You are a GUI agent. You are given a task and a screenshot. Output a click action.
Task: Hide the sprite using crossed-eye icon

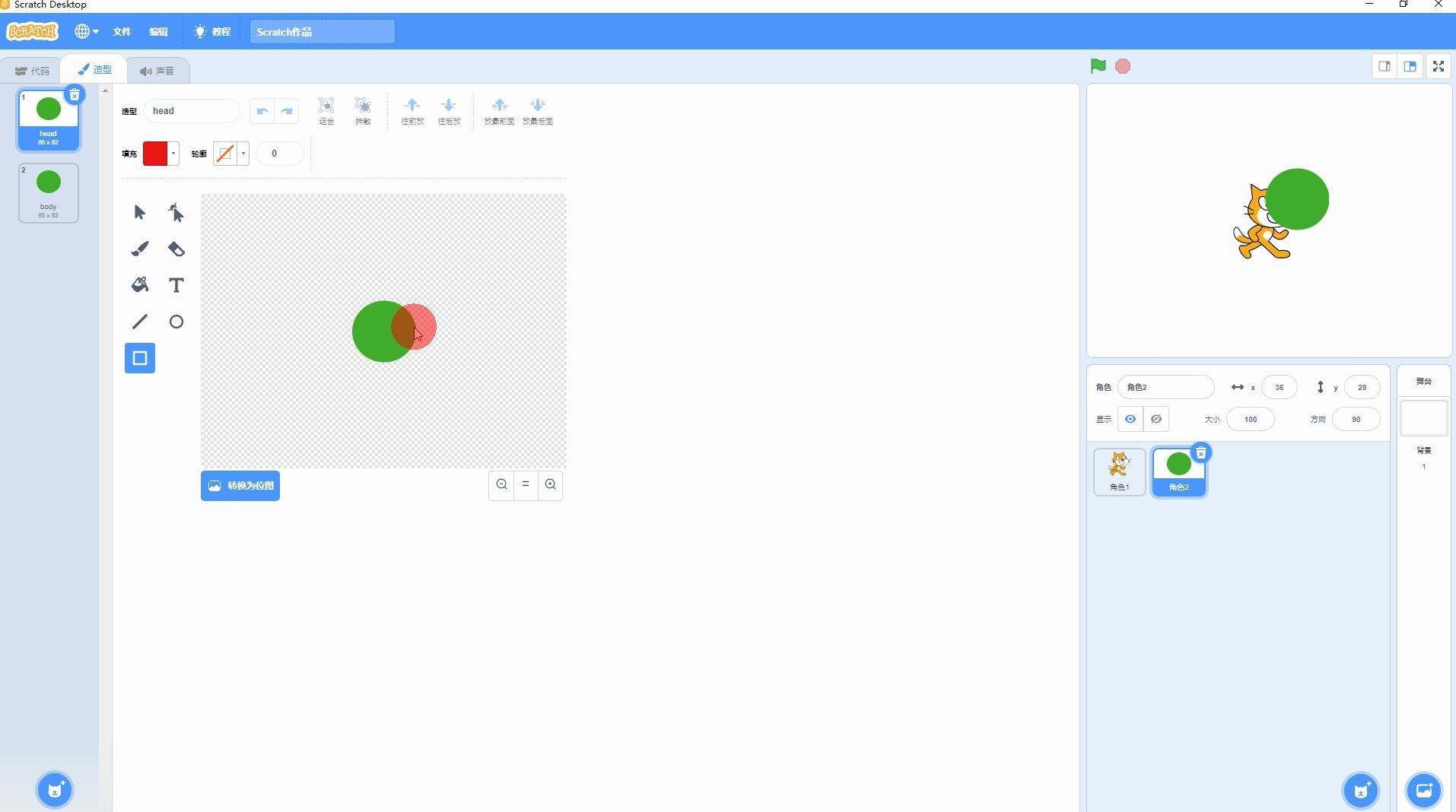click(x=1156, y=419)
